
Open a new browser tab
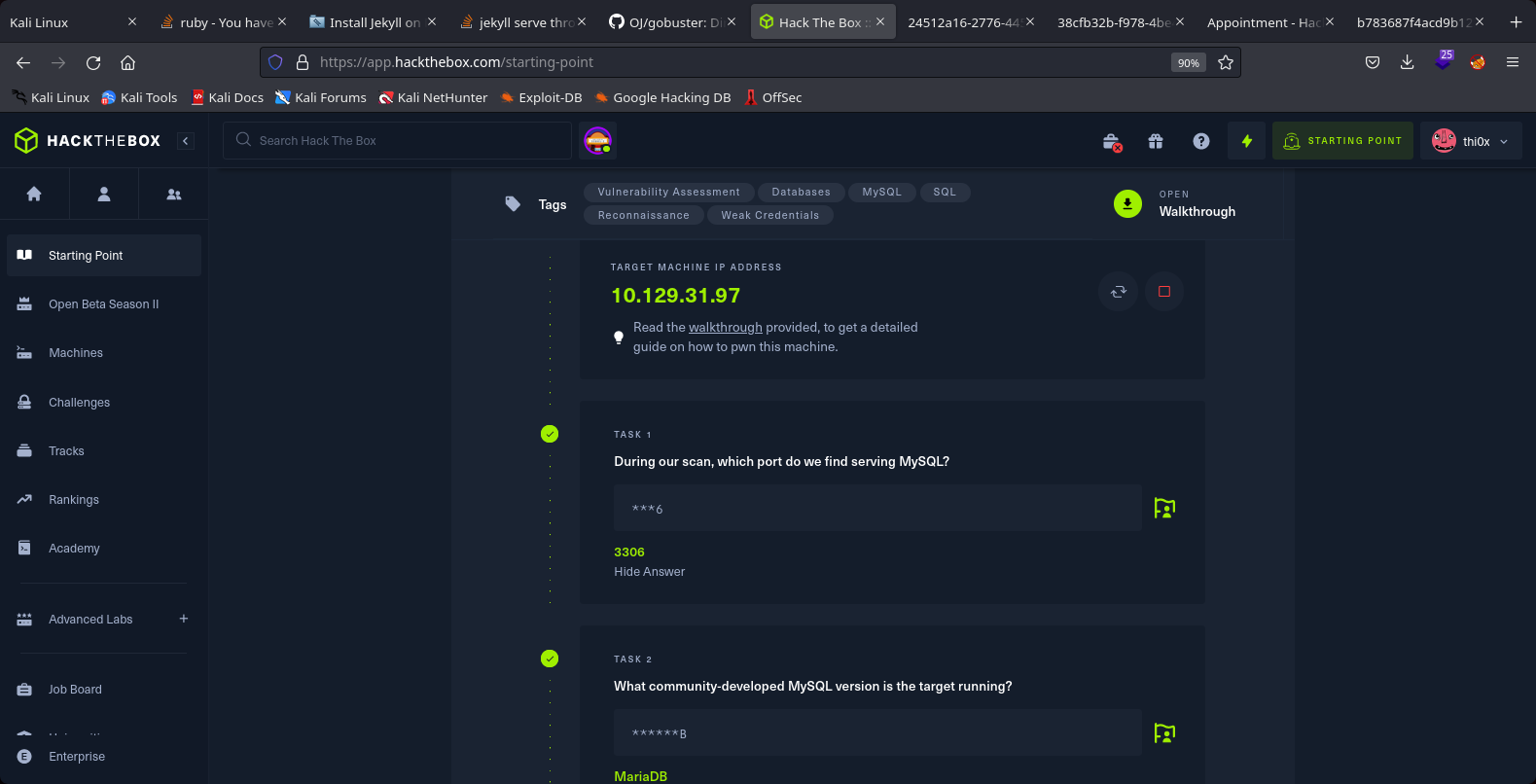coord(1516,22)
